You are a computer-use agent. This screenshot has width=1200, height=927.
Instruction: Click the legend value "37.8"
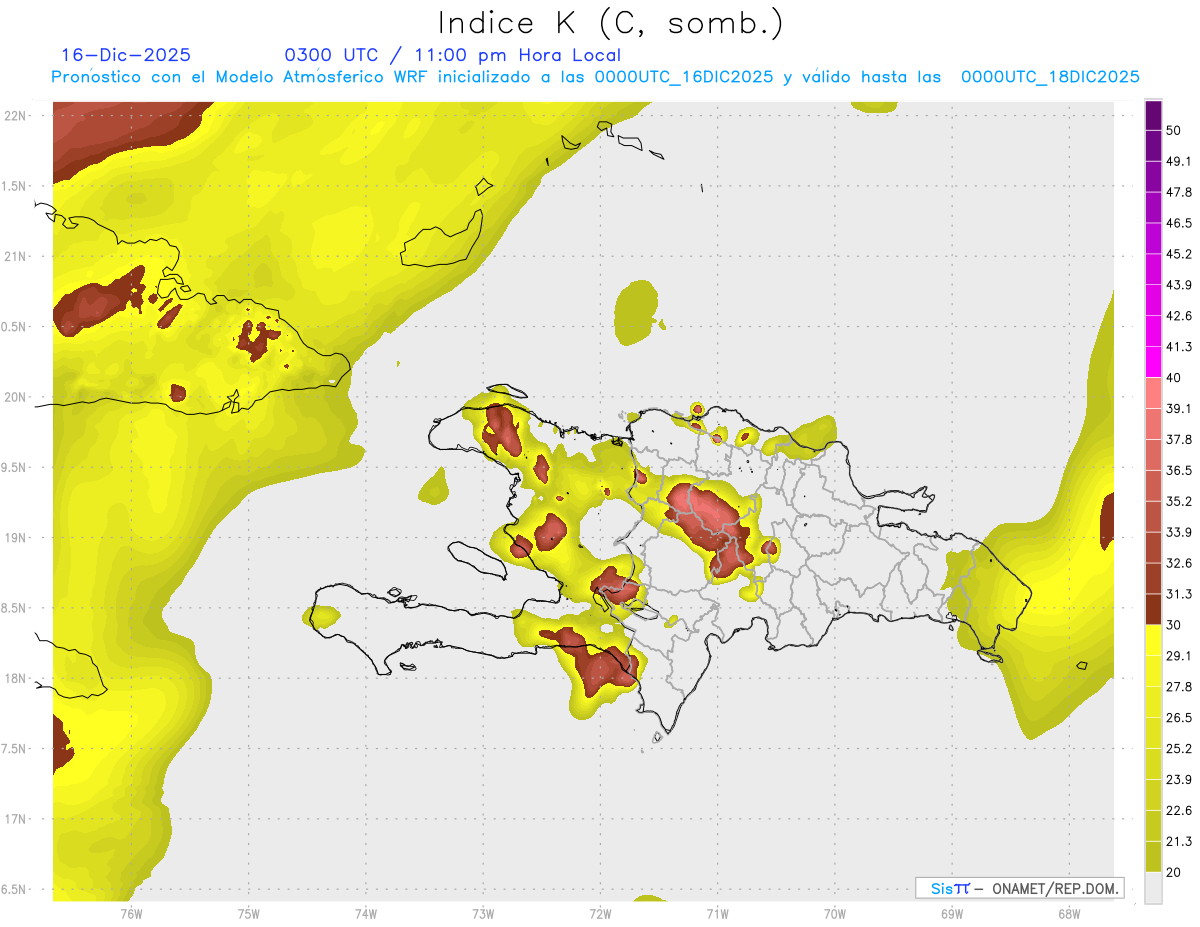click(1179, 439)
